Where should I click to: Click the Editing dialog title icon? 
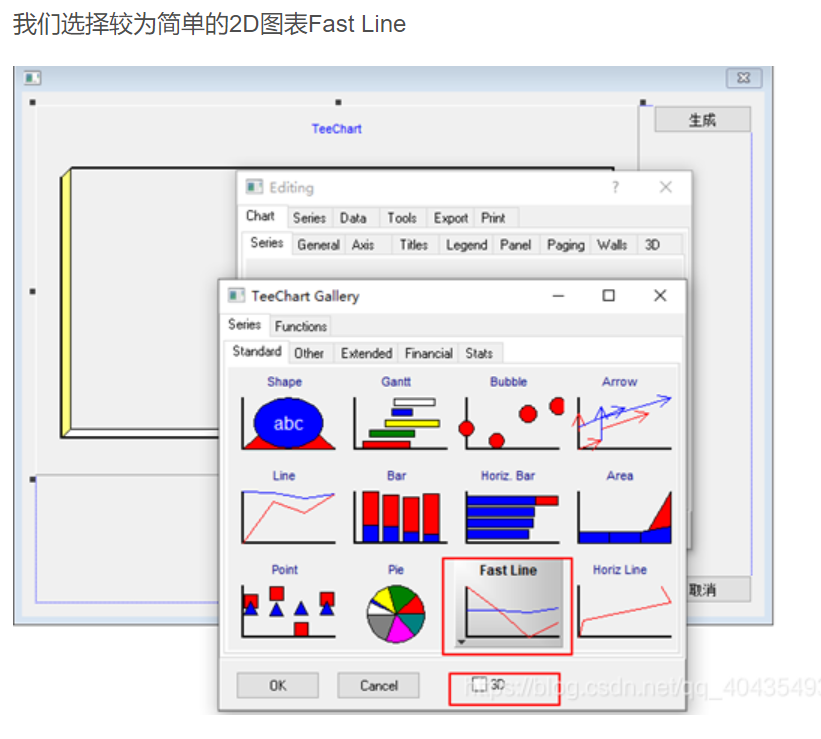[x=254, y=186]
